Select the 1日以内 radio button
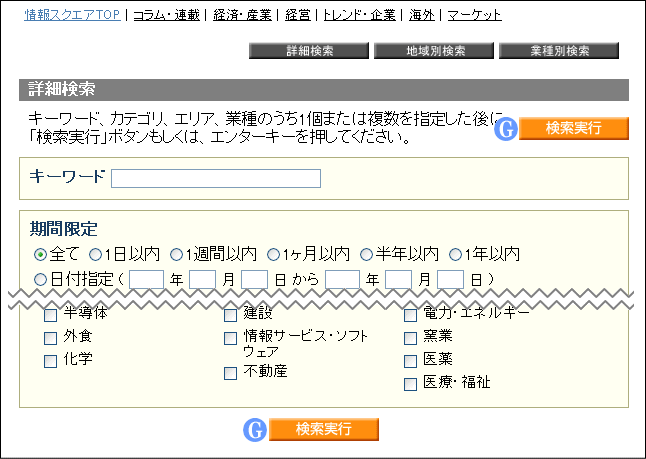 click(x=96, y=255)
